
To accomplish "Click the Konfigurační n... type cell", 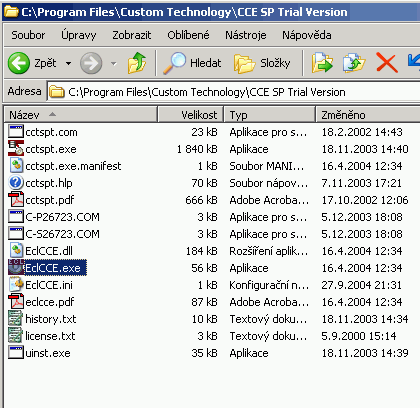I will pos(269,285).
